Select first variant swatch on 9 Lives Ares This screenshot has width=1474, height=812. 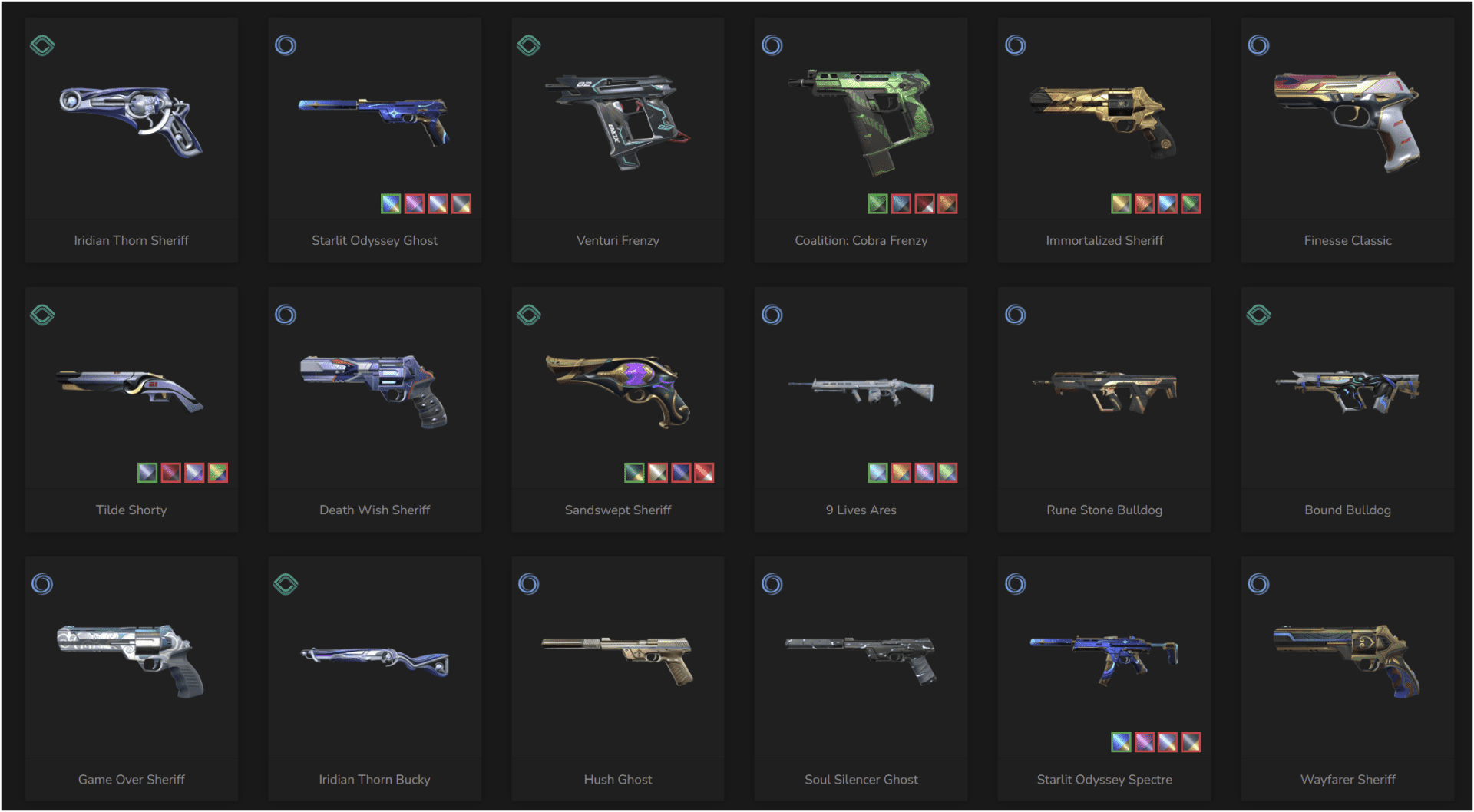click(x=877, y=473)
